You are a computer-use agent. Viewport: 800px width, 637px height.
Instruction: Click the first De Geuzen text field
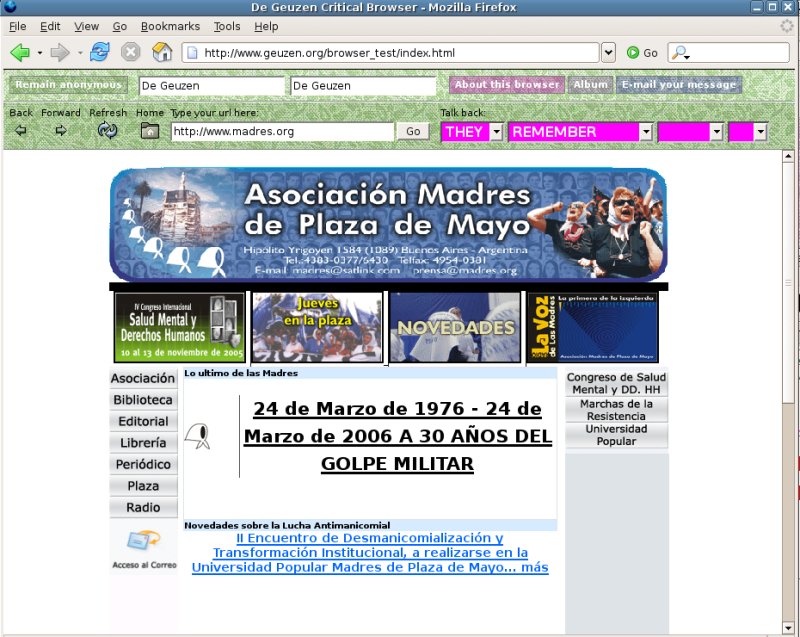[211, 86]
